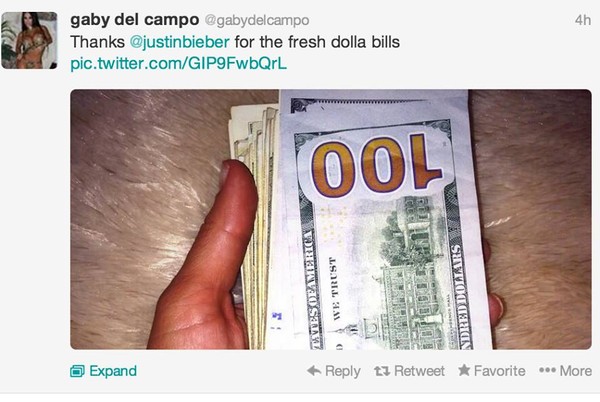600x402 pixels.
Task: Select the Reply text label
Action: [x=342, y=371]
